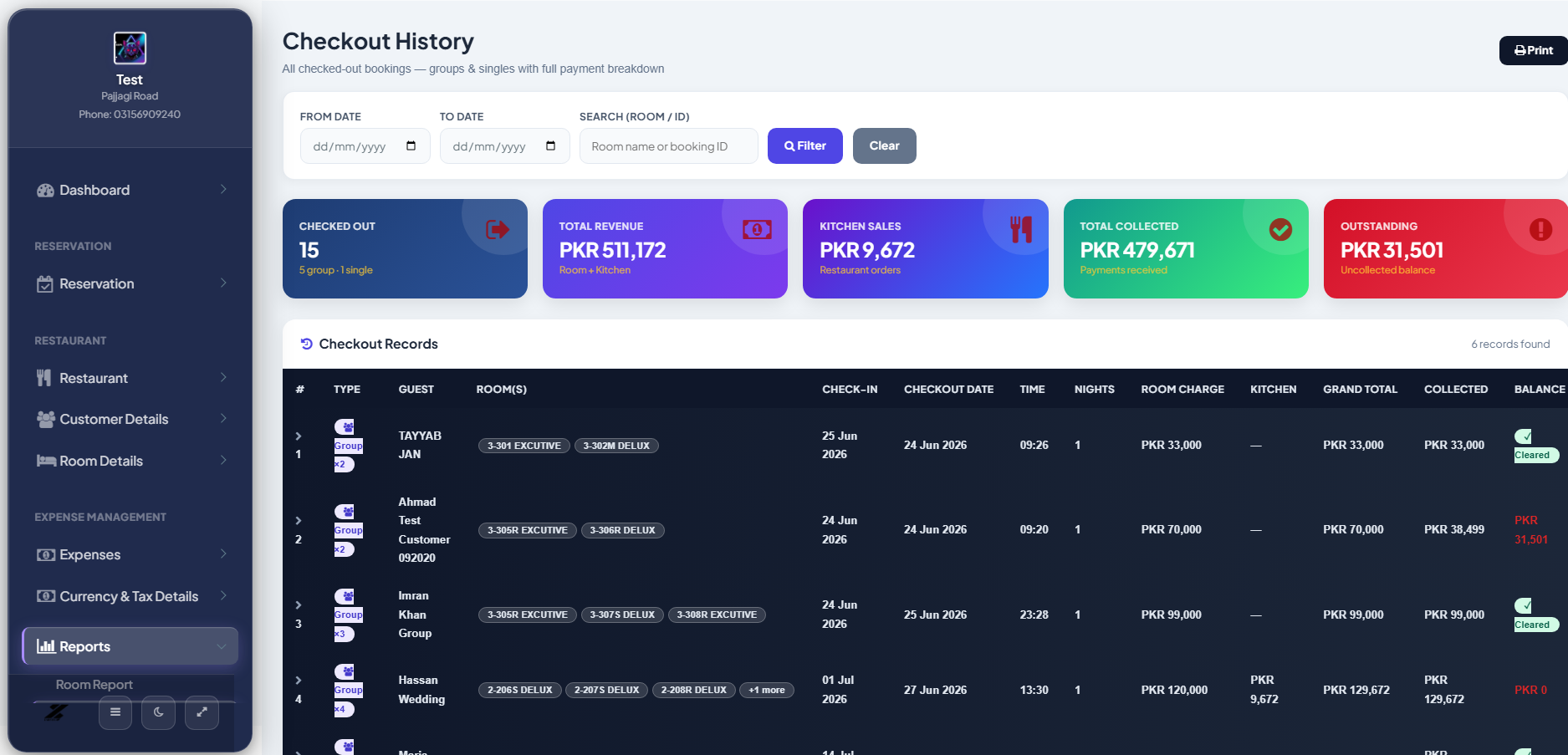This screenshot has width=1568, height=755.
Task: Click the Customer Details people icon
Action: pos(46,419)
